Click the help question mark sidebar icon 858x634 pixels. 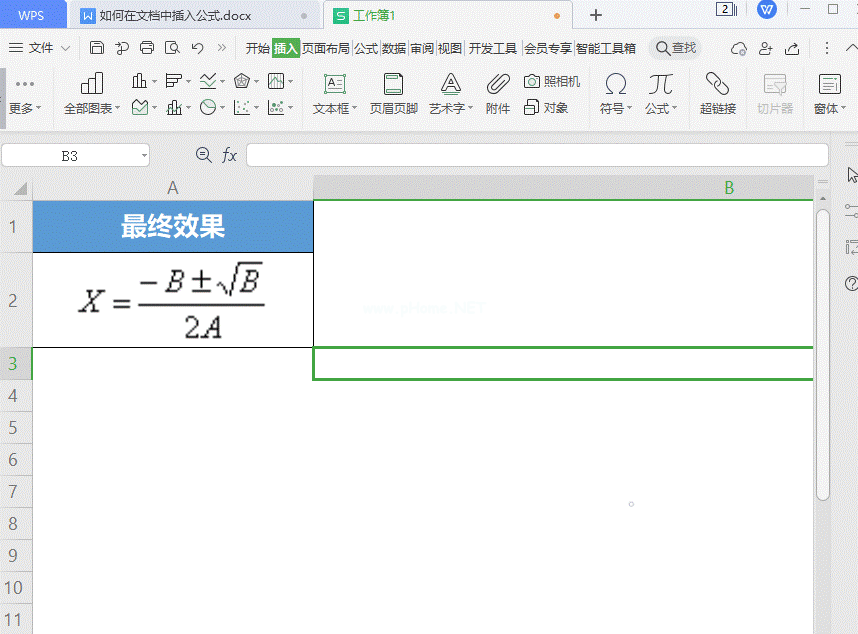pyautogui.click(x=851, y=283)
